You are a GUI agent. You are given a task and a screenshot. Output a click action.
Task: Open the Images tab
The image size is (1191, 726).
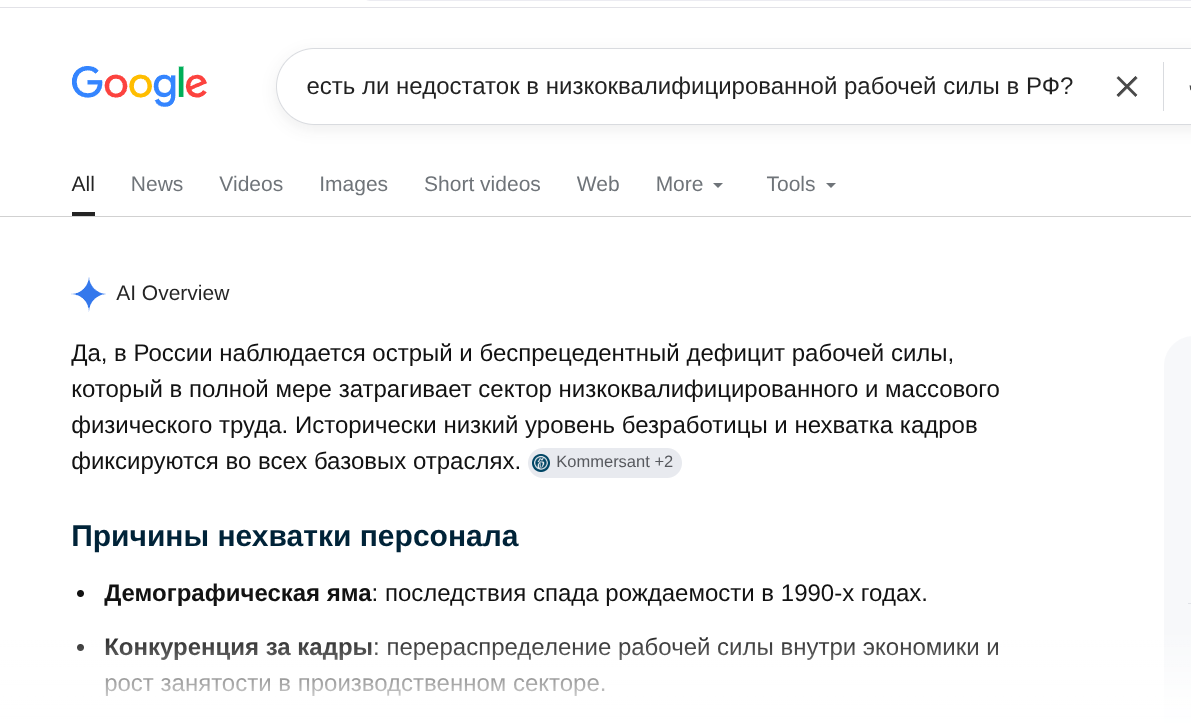(353, 185)
